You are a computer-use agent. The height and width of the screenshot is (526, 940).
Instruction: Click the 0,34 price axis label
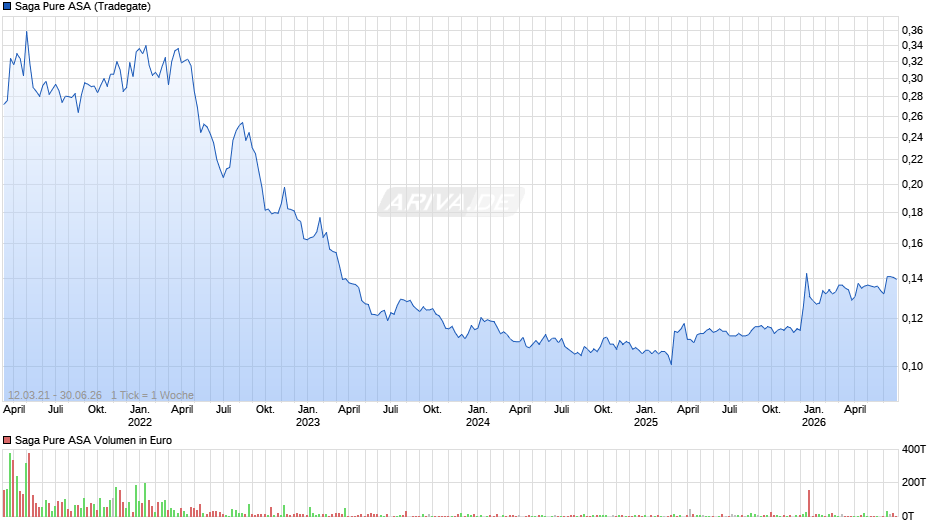pyautogui.click(x=912, y=46)
